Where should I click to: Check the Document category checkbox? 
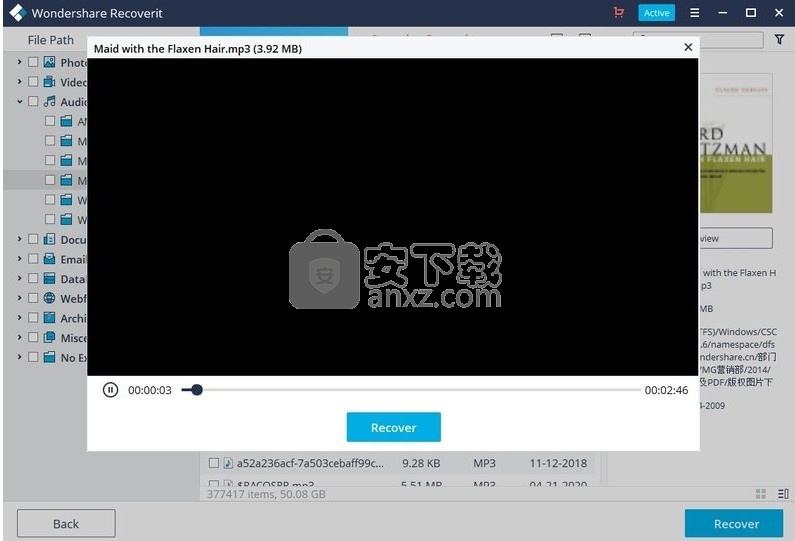point(33,239)
